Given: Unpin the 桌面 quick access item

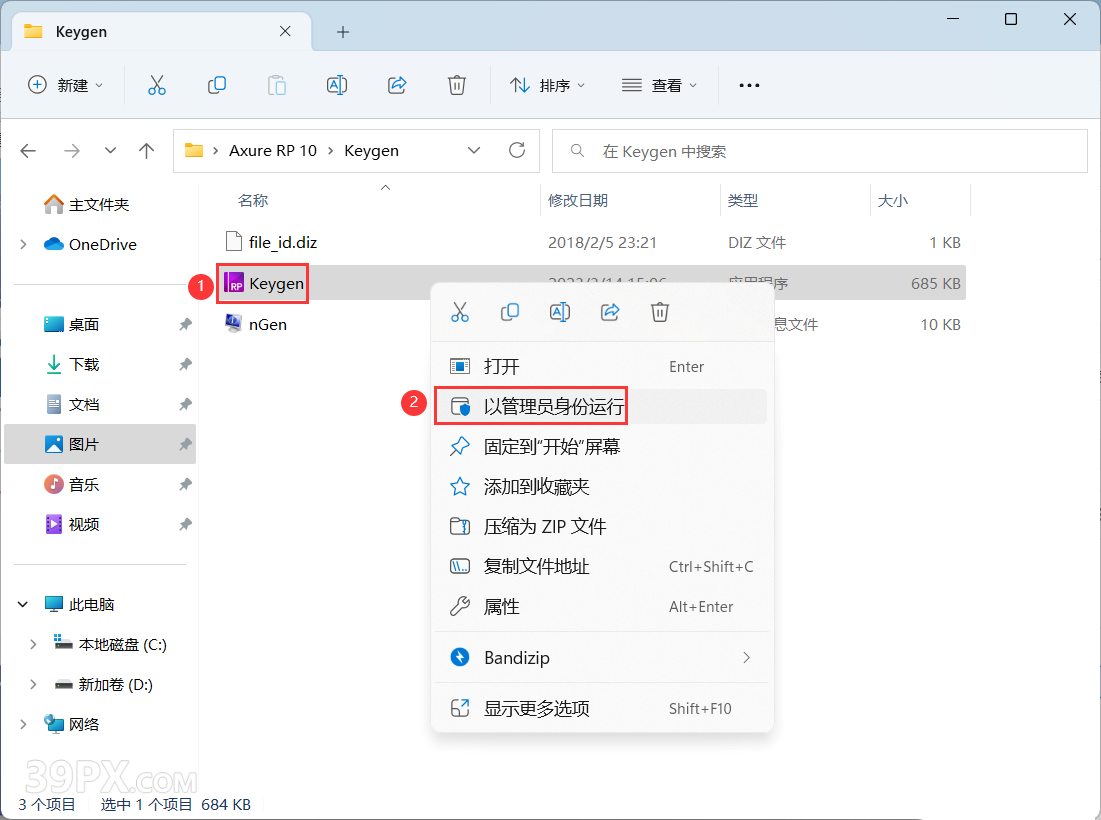Looking at the screenshot, I should (x=185, y=324).
